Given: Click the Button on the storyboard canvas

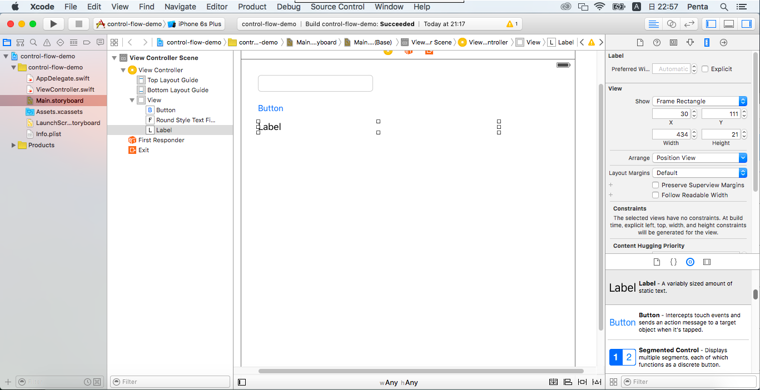Looking at the screenshot, I should 270,109.
